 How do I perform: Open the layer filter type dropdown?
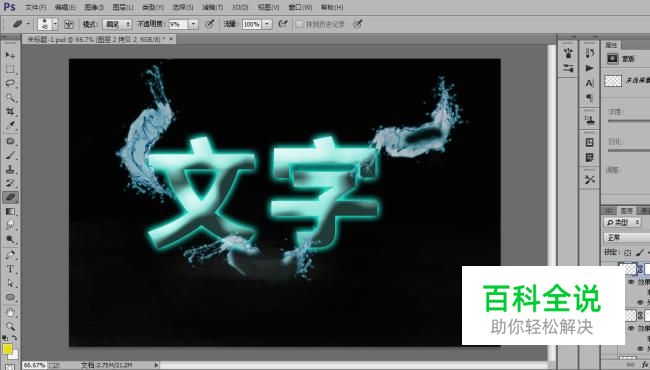coord(623,222)
